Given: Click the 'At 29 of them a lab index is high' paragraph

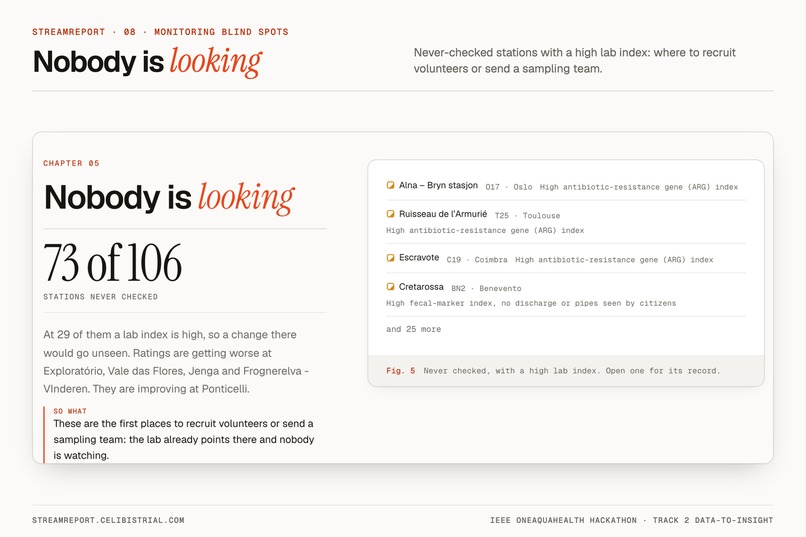Looking at the screenshot, I should [x=176, y=362].
